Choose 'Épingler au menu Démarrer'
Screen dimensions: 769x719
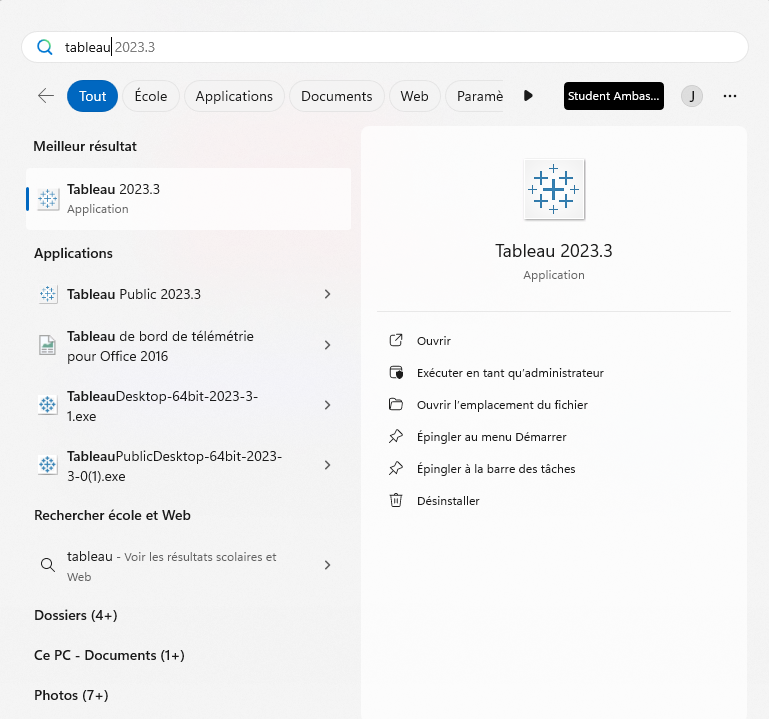tap(491, 437)
